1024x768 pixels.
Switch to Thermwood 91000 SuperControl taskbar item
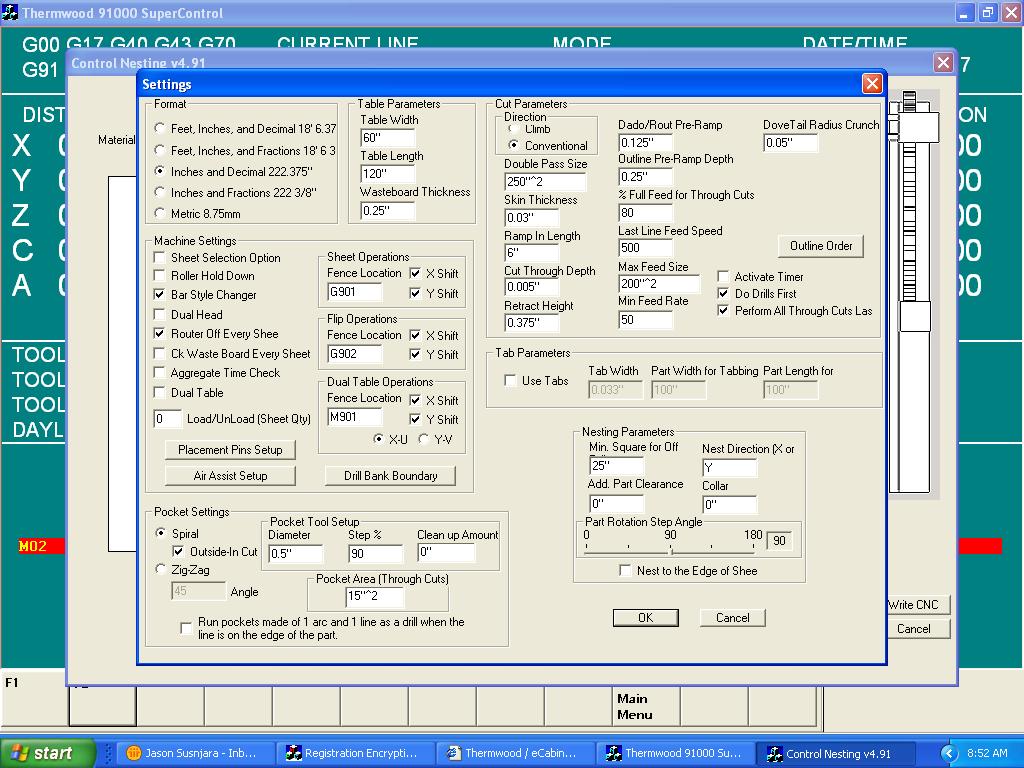pos(673,753)
